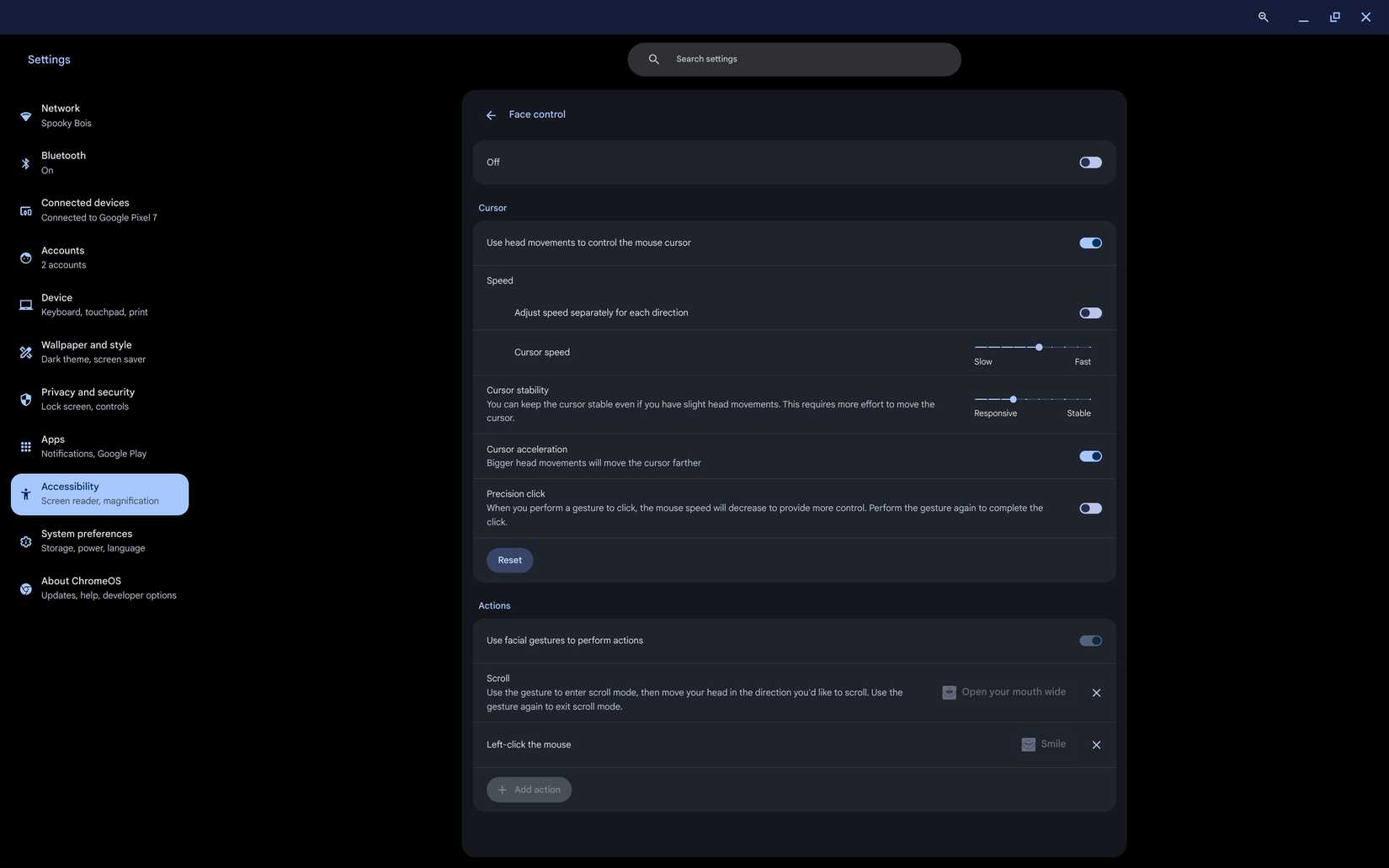Screen dimensions: 1389x868
Task: Click Add action below the gestures list
Action: 529,789
